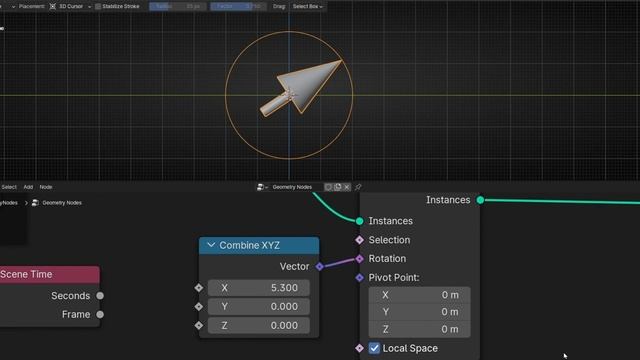640x360 pixels.
Task: Click the Factor slider in the tool header
Action: coord(238,6)
